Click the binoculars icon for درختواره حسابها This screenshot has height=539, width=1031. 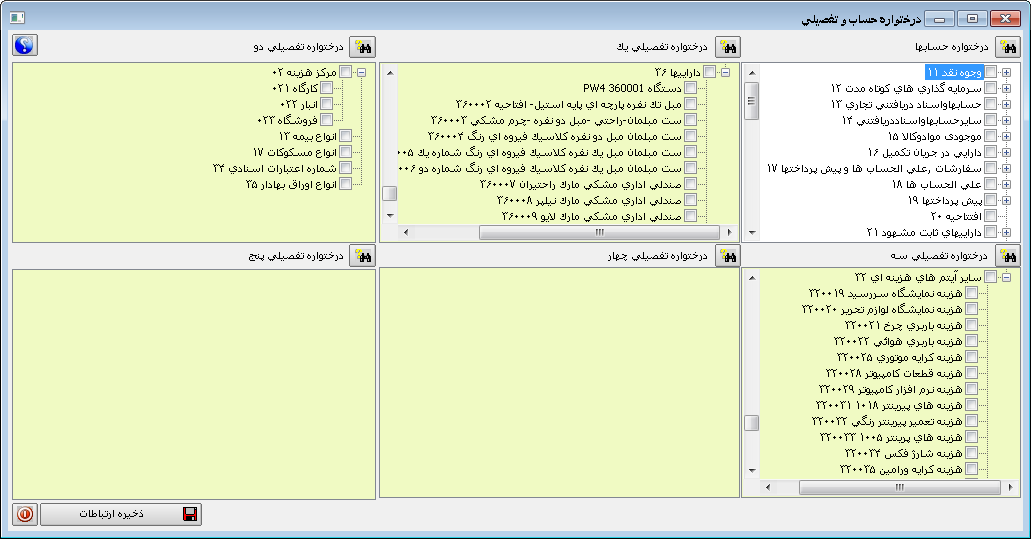pyautogui.click(x=1006, y=47)
